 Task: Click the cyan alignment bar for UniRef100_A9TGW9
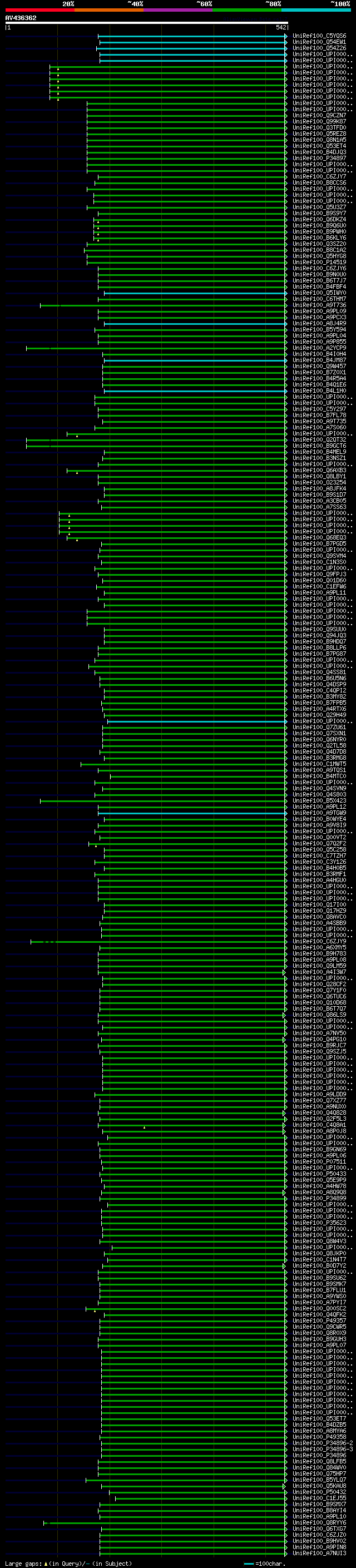(x=192, y=813)
